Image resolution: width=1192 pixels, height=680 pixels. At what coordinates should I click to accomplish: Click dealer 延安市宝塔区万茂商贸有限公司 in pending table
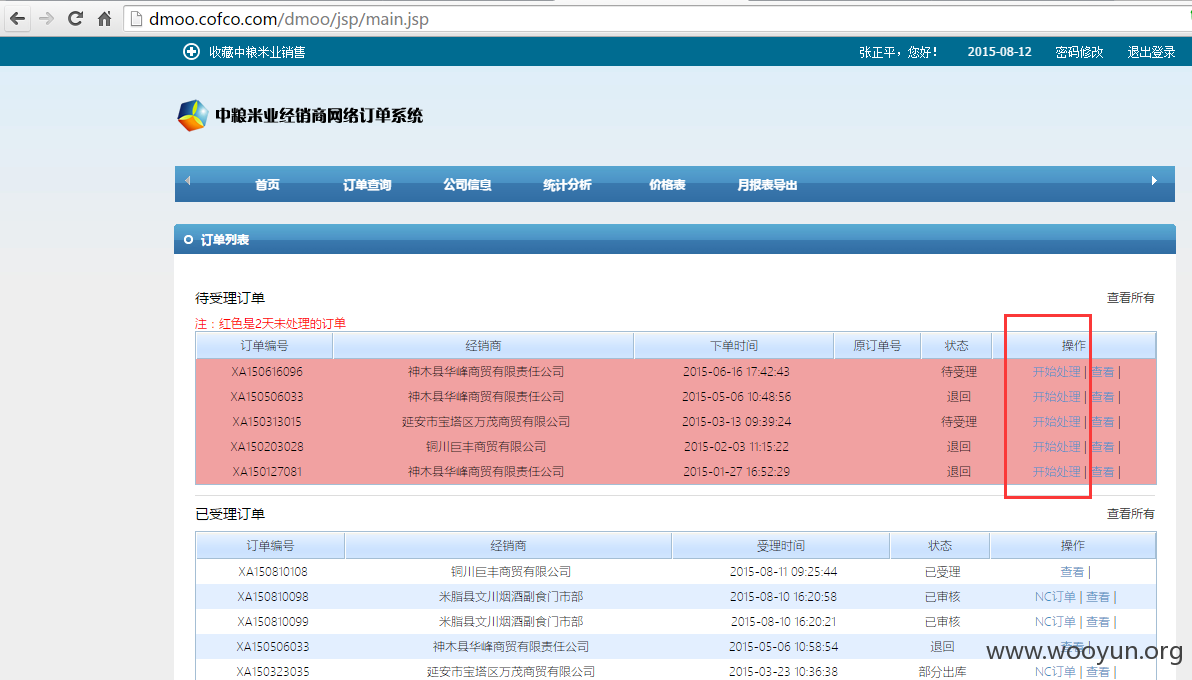(x=486, y=421)
